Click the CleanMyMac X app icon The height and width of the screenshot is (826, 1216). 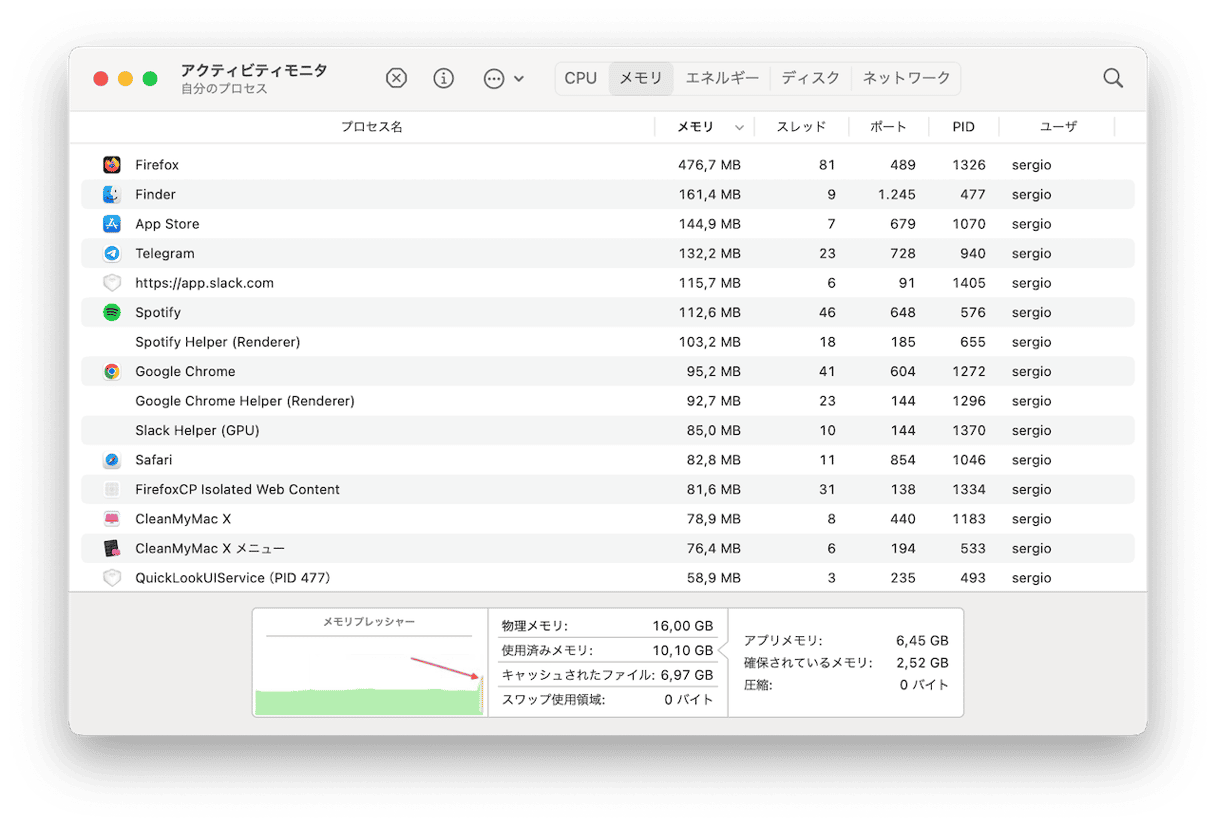[x=112, y=519]
